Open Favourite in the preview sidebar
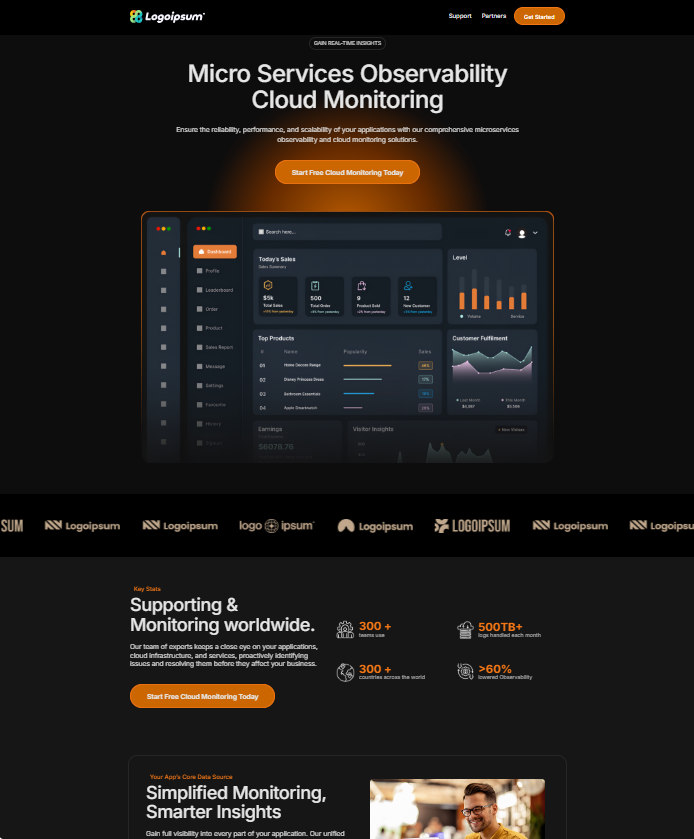This screenshot has width=694, height=839. point(211,405)
